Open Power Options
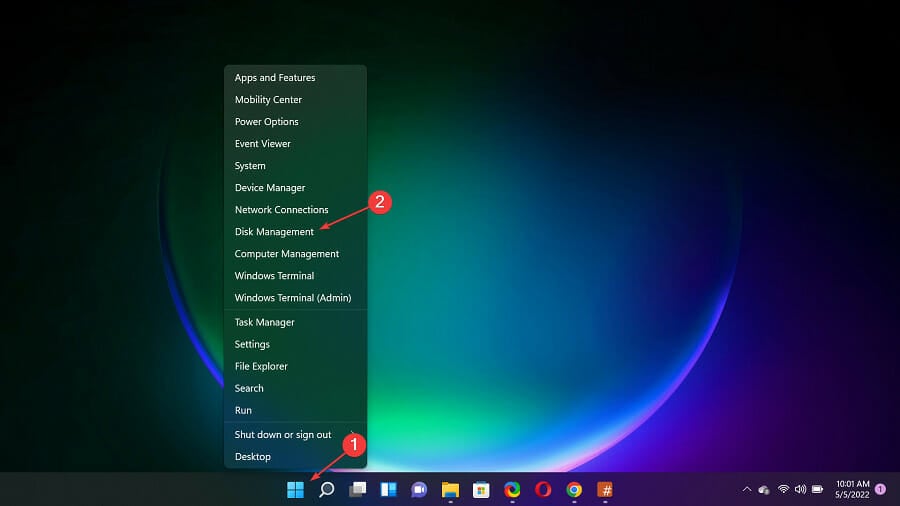The height and width of the screenshot is (506, 900). (295, 122)
